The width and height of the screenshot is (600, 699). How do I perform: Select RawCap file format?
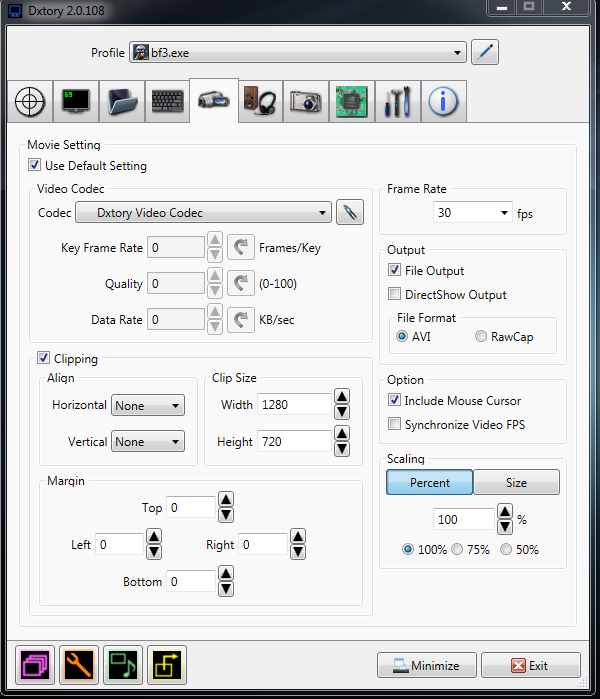click(481, 336)
